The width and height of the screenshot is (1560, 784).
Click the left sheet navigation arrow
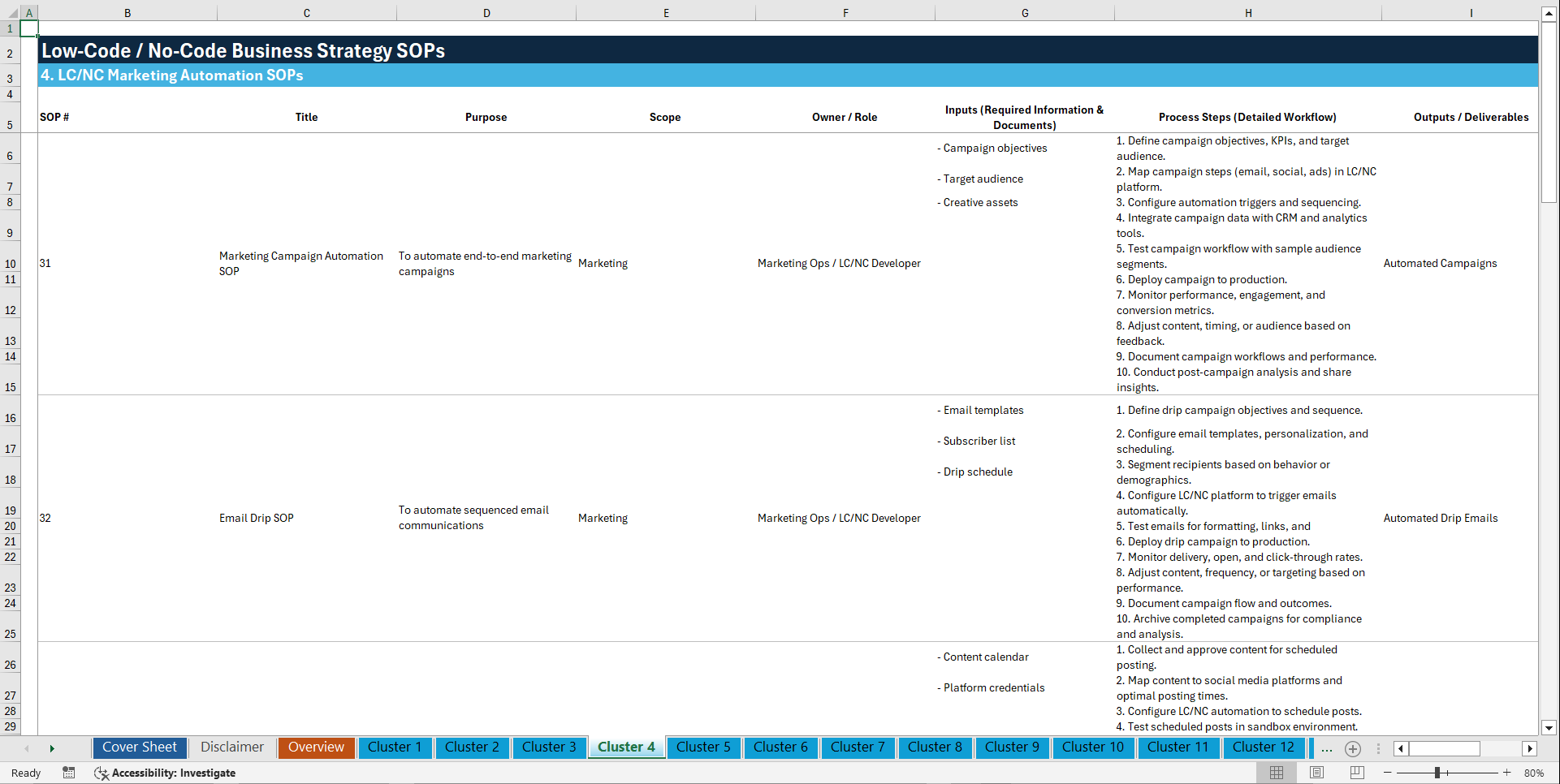27,747
